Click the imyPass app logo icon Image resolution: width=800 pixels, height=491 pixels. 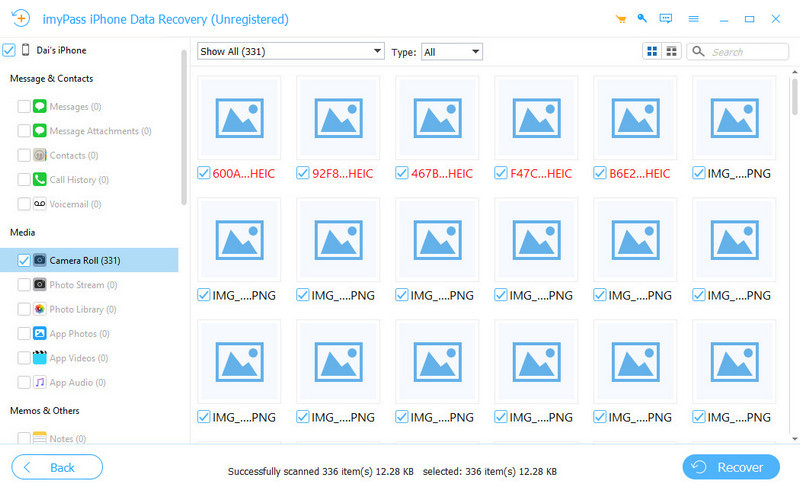pyautogui.click(x=20, y=18)
